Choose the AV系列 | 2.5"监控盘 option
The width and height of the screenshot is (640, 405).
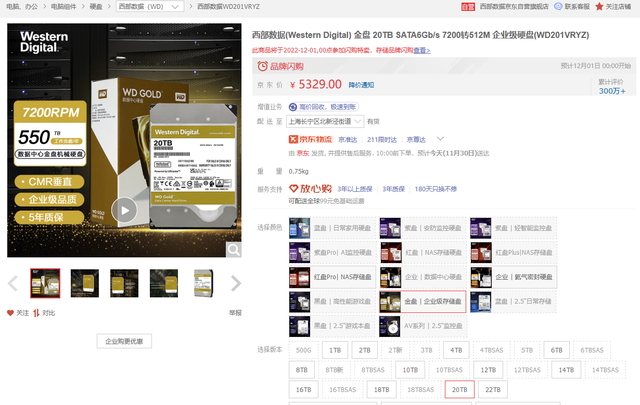pyautogui.click(x=422, y=326)
